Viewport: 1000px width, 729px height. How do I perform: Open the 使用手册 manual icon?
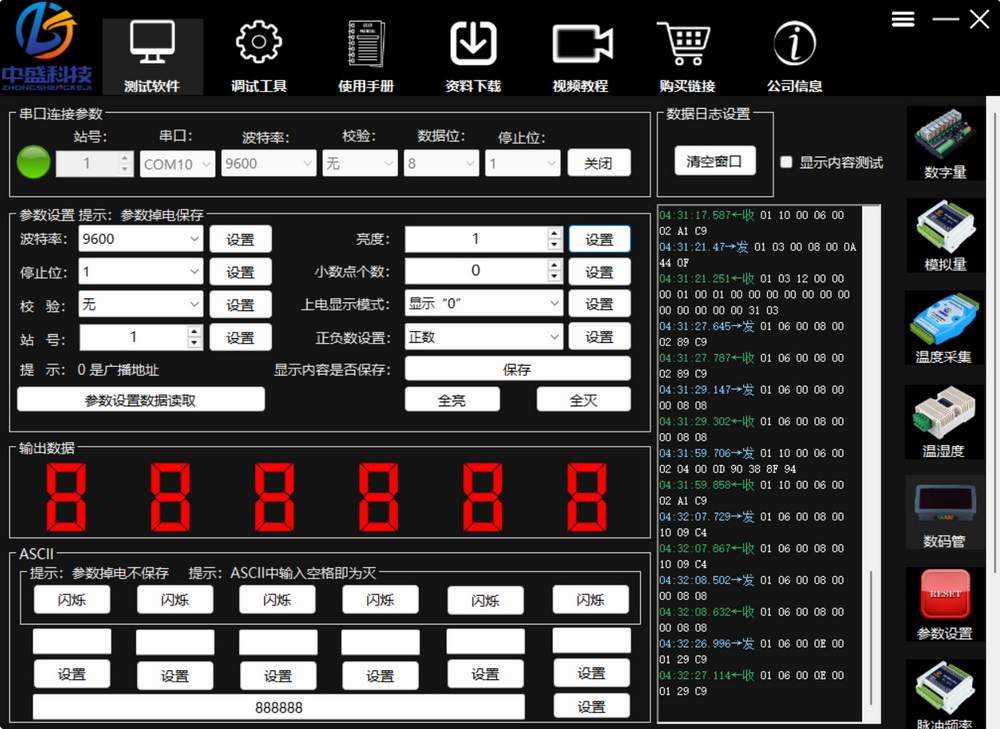point(365,45)
